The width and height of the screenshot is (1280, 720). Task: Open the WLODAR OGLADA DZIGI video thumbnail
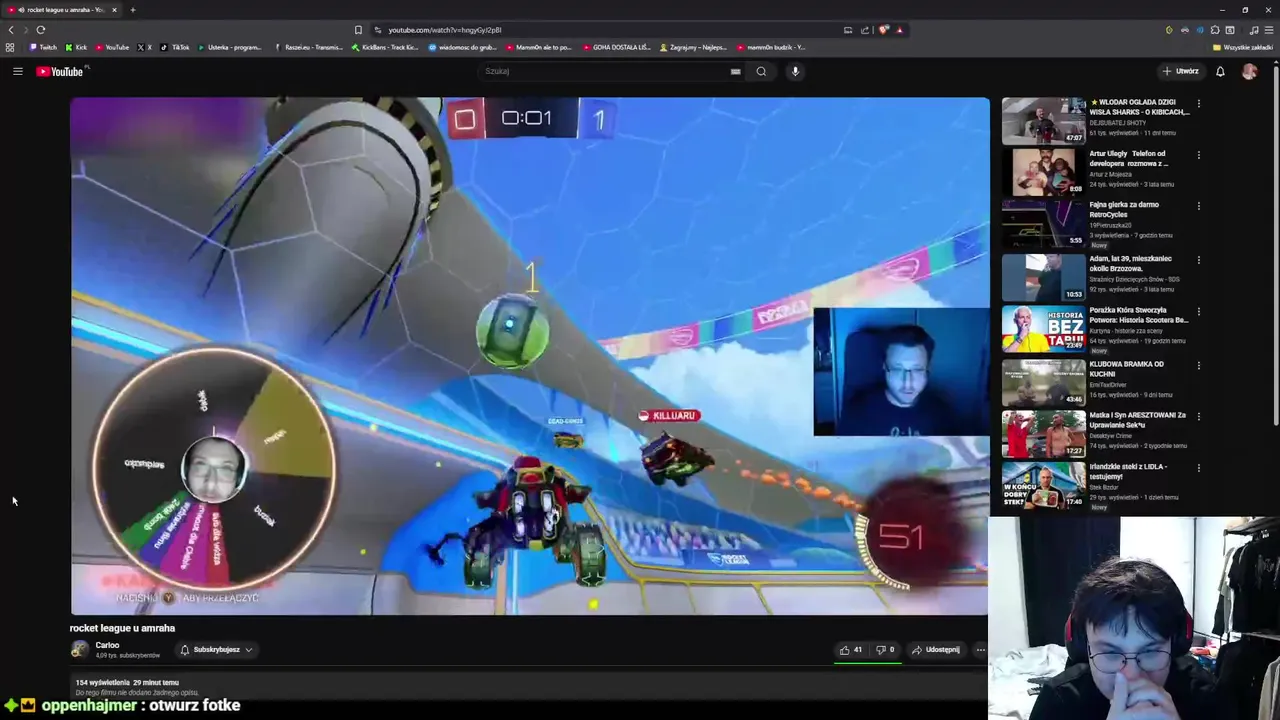pyautogui.click(x=1043, y=121)
